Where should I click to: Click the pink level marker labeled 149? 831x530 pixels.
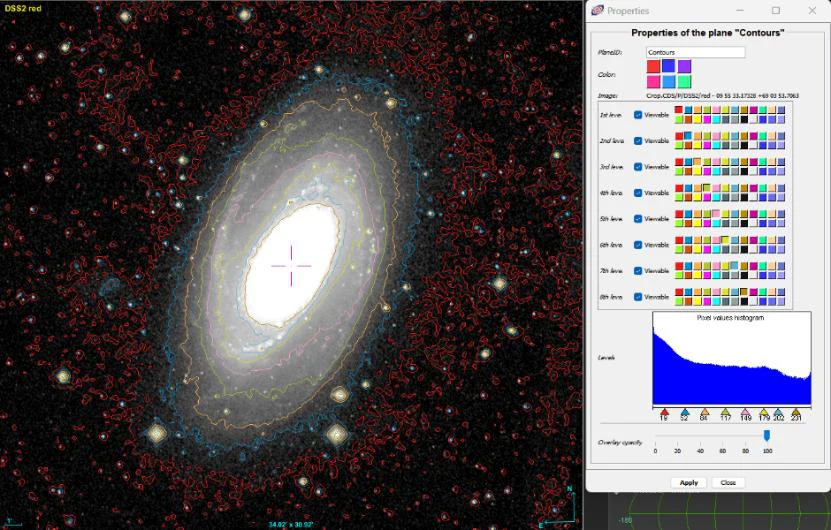(745, 412)
